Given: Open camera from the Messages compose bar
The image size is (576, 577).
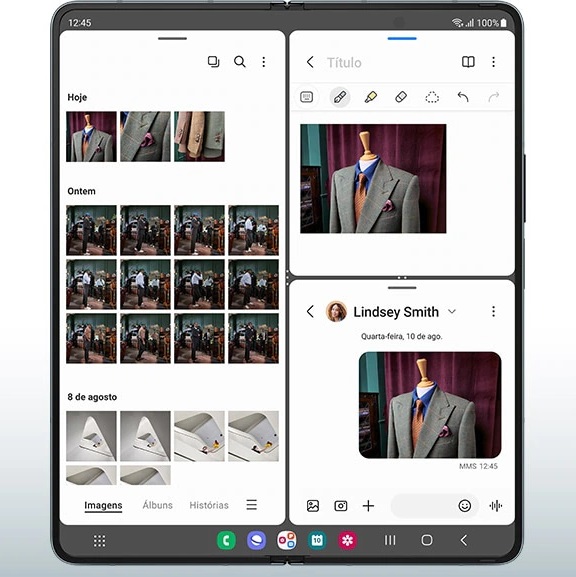Looking at the screenshot, I should point(341,506).
